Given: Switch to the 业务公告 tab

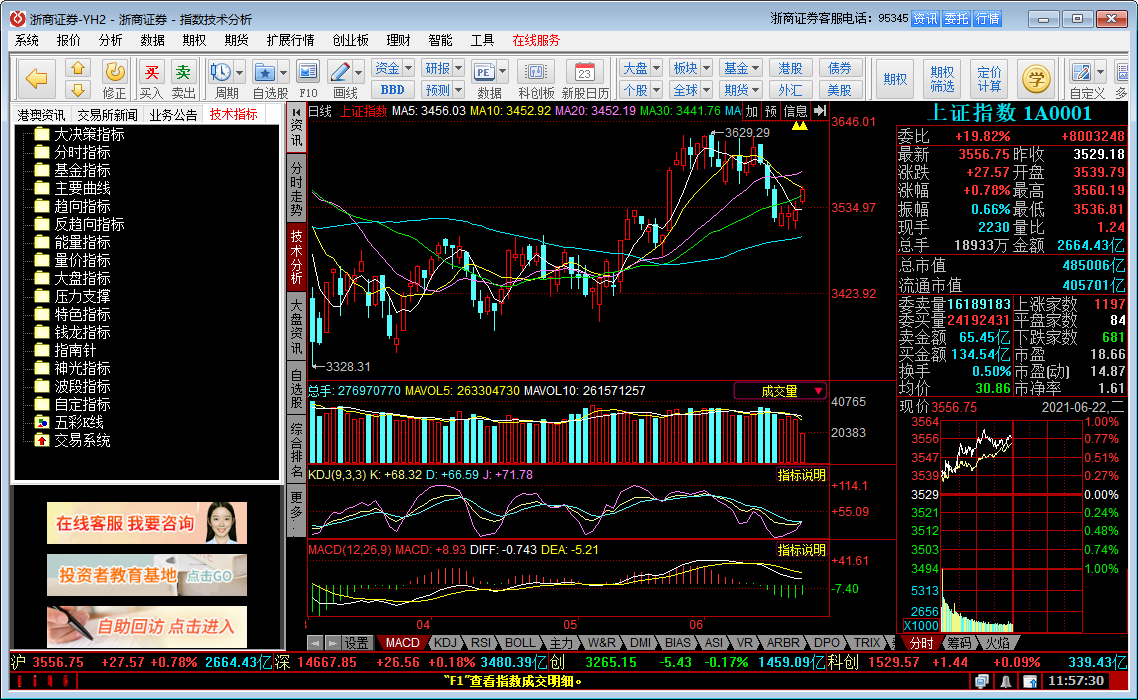Looking at the screenshot, I should (173, 115).
